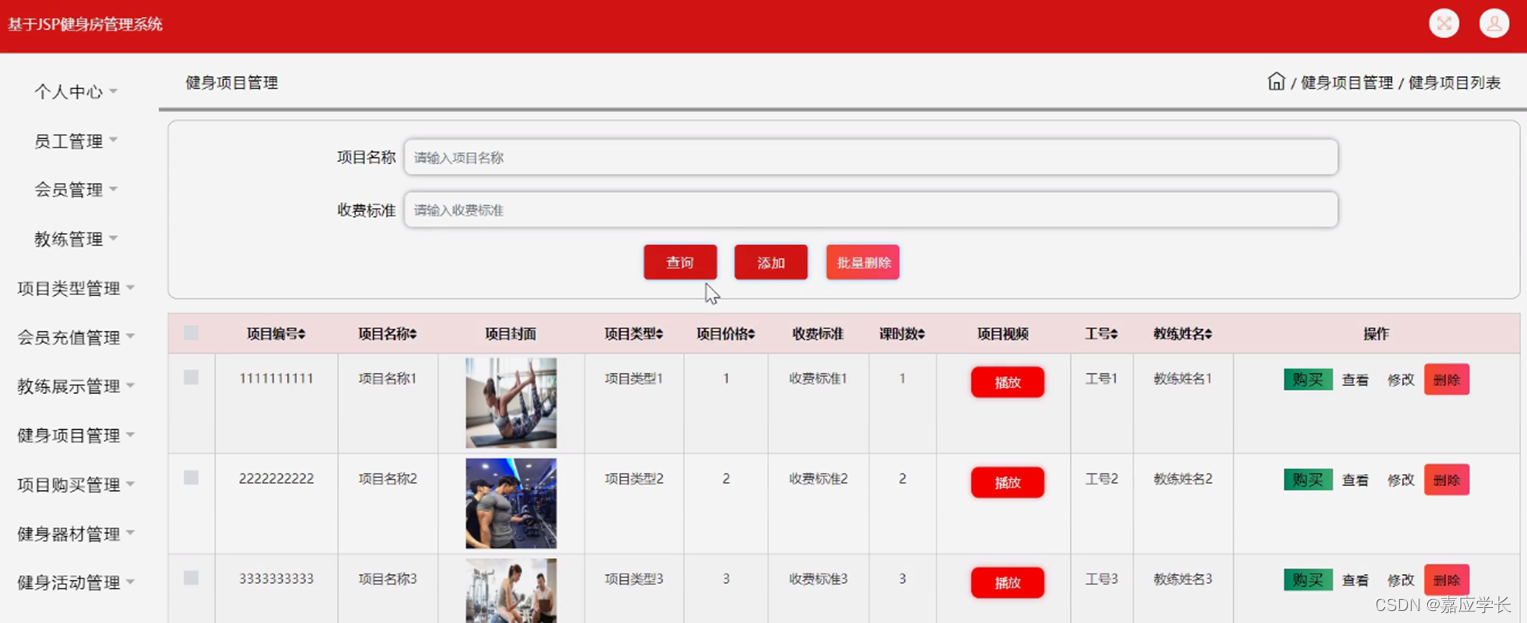Click 查看 for the 项目名称1 row

[1355, 380]
